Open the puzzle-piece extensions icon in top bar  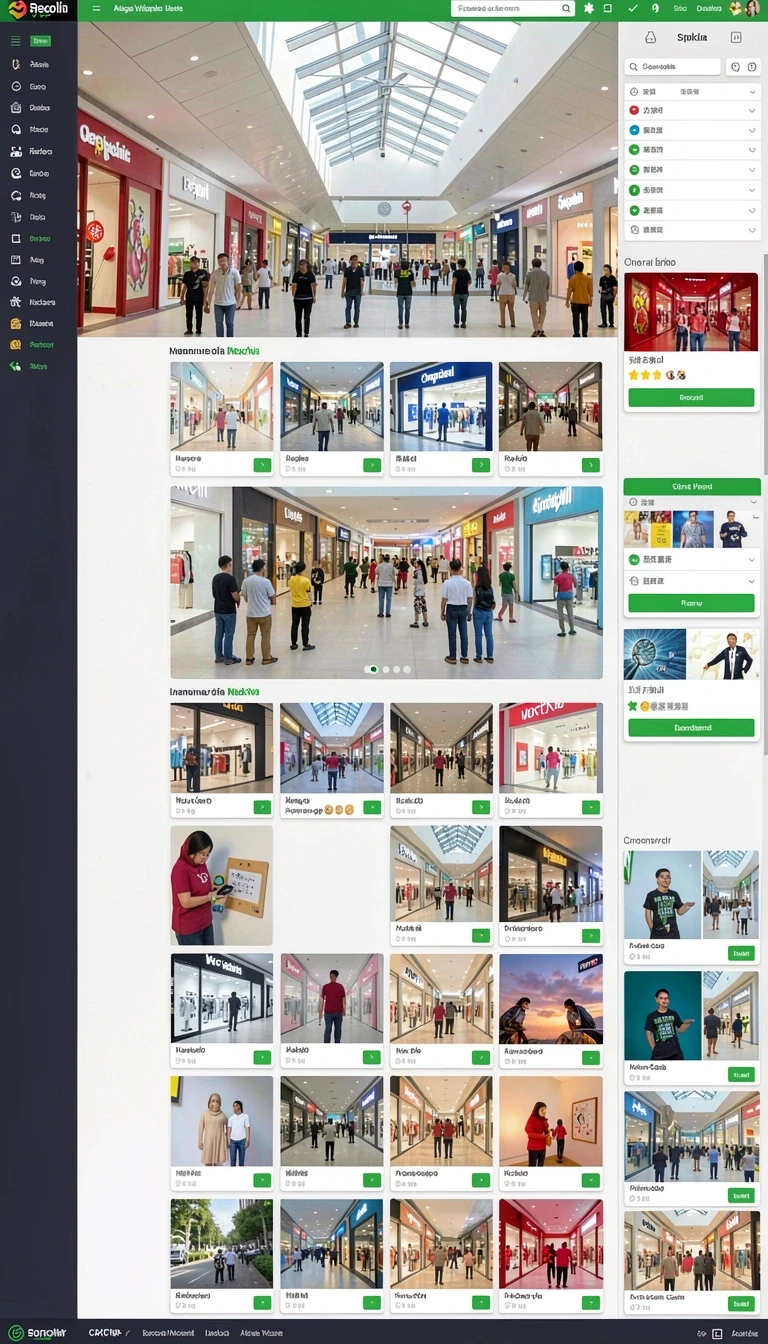point(589,8)
